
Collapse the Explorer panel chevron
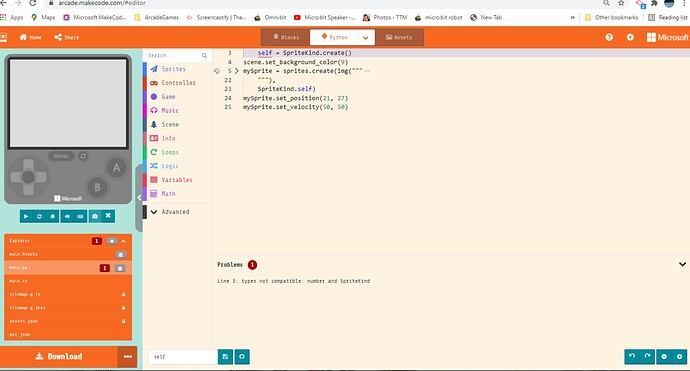(124, 241)
